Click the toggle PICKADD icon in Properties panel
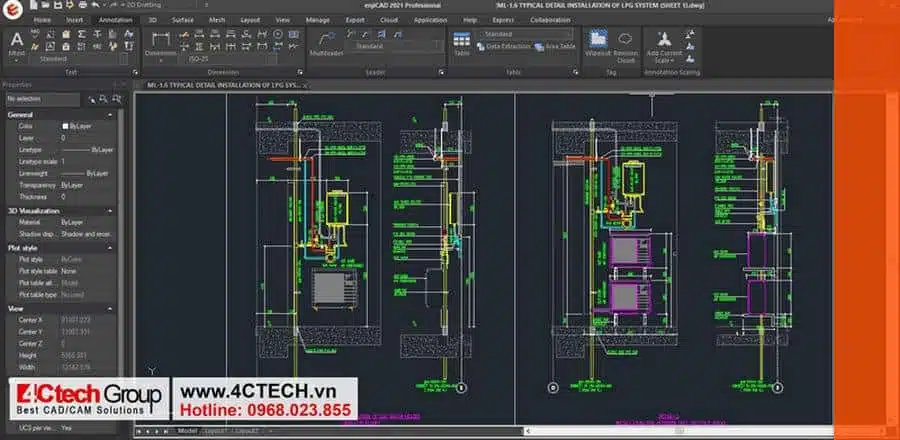The width and height of the screenshot is (900, 440). [117, 99]
